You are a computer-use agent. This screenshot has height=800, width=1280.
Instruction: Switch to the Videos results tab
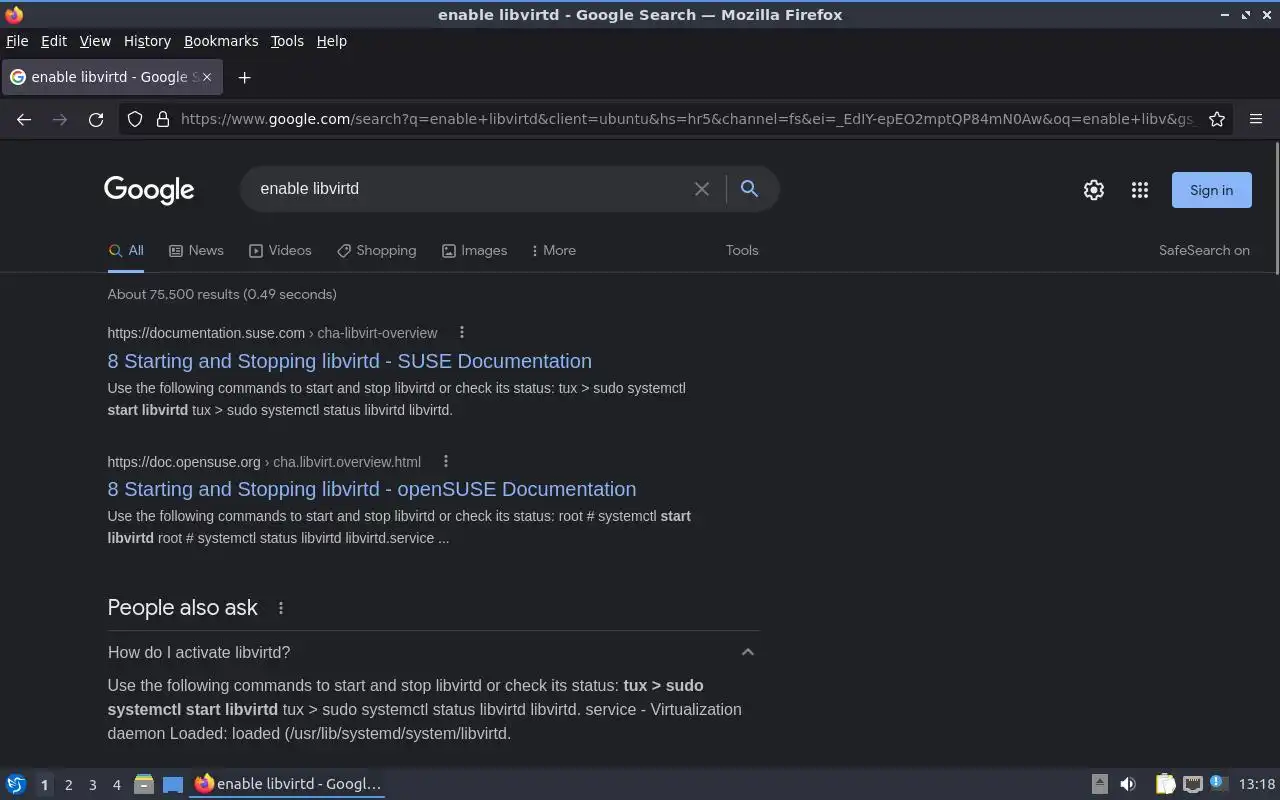(x=280, y=251)
